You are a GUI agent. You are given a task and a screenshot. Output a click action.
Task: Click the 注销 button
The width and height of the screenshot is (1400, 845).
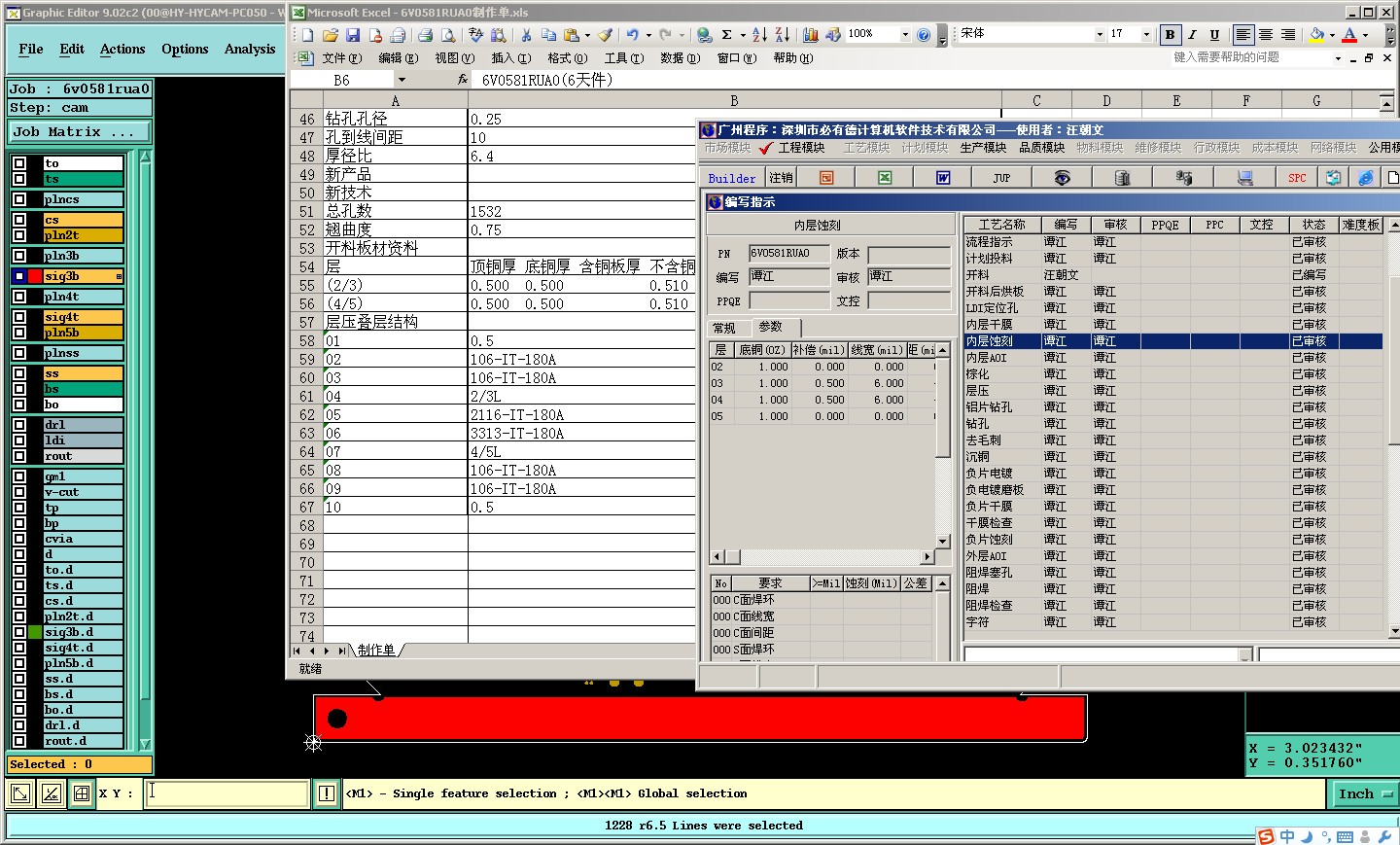pyautogui.click(x=781, y=178)
